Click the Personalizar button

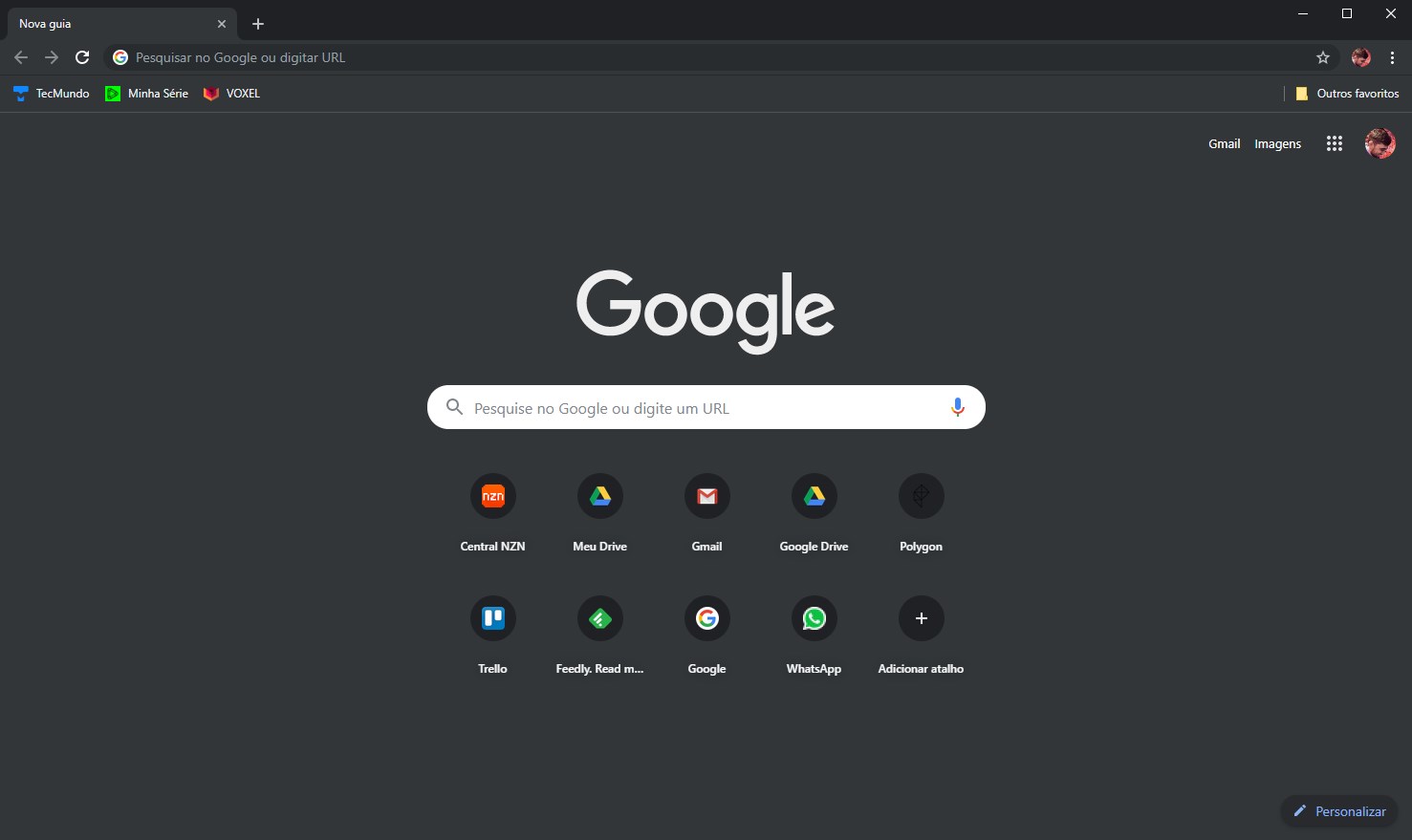pyautogui.click(x=1339, y=811)
